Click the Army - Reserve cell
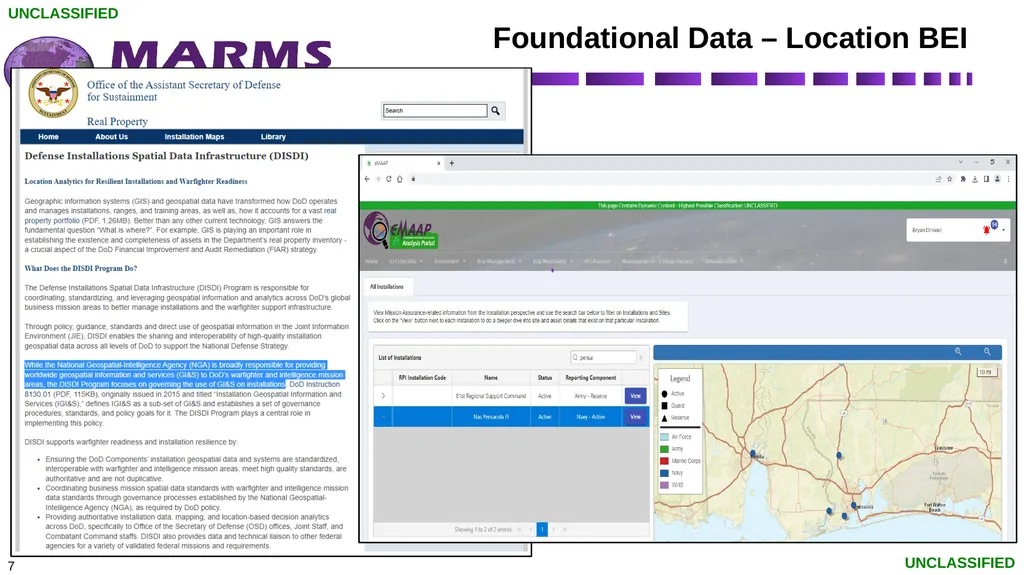 [x=590, y=396]
